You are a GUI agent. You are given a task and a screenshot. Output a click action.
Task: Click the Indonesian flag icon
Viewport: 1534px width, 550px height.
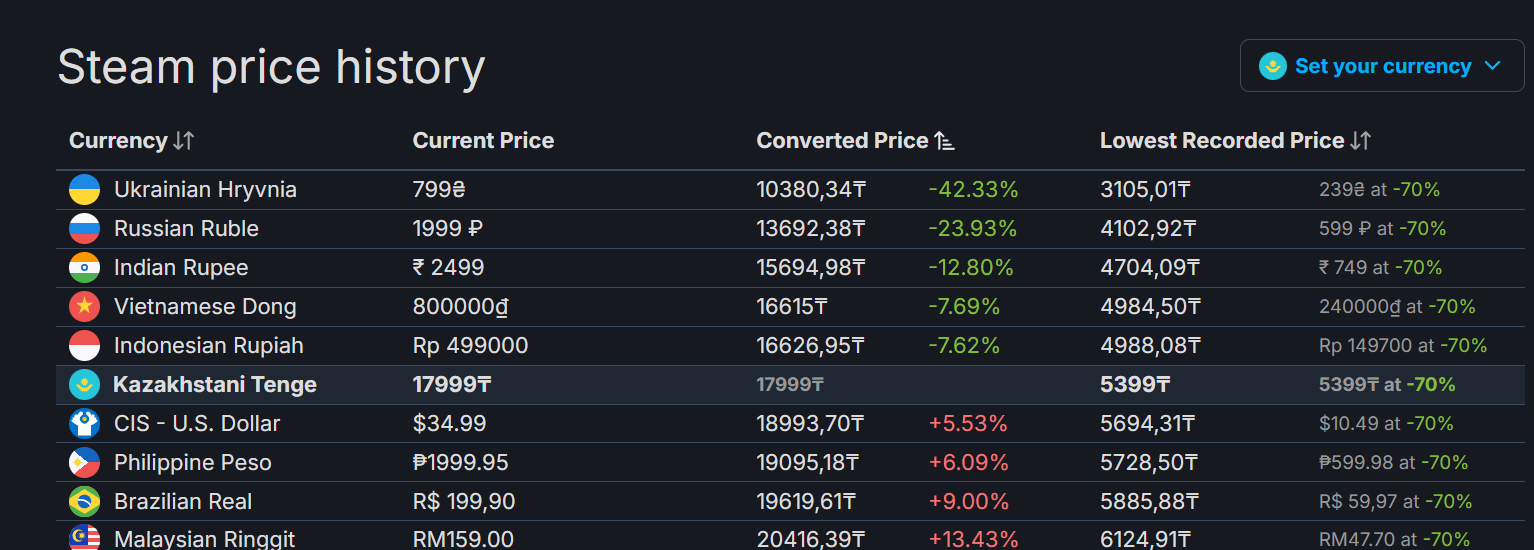tap(84, 345)
